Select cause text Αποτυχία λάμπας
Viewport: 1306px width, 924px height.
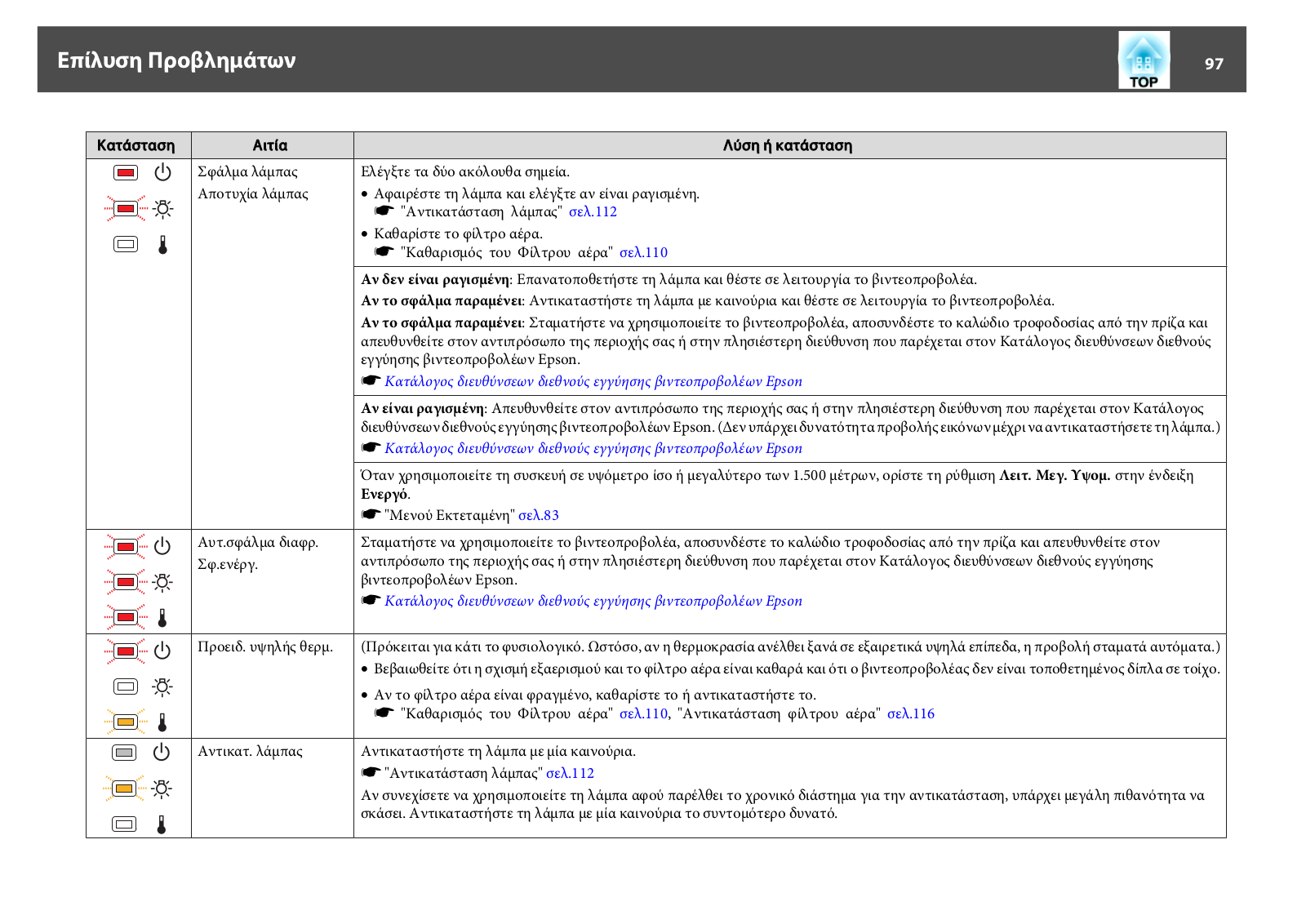253,194
